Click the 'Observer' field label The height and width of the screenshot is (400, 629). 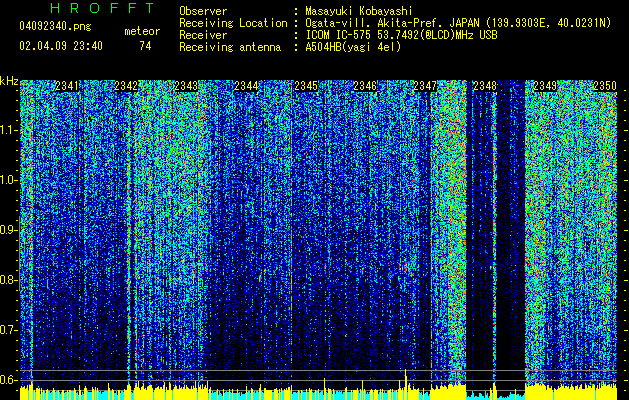click(x=203, y=11)
